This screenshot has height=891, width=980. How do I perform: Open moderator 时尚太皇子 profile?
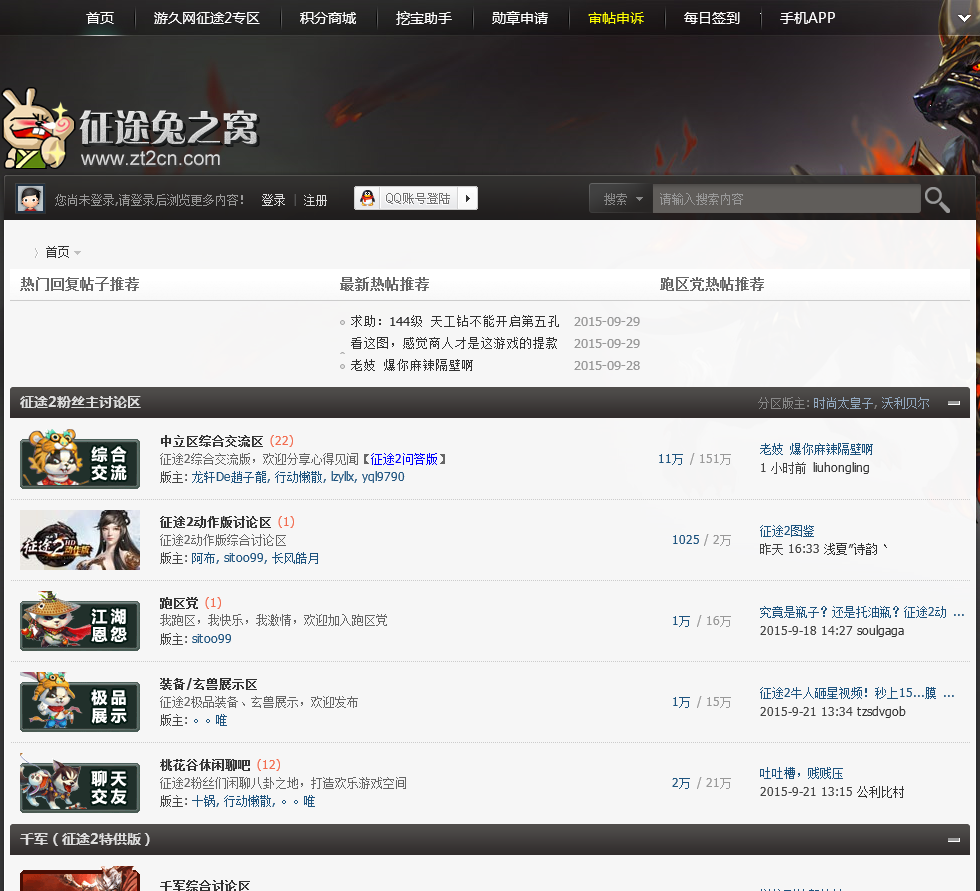(843, 403)
